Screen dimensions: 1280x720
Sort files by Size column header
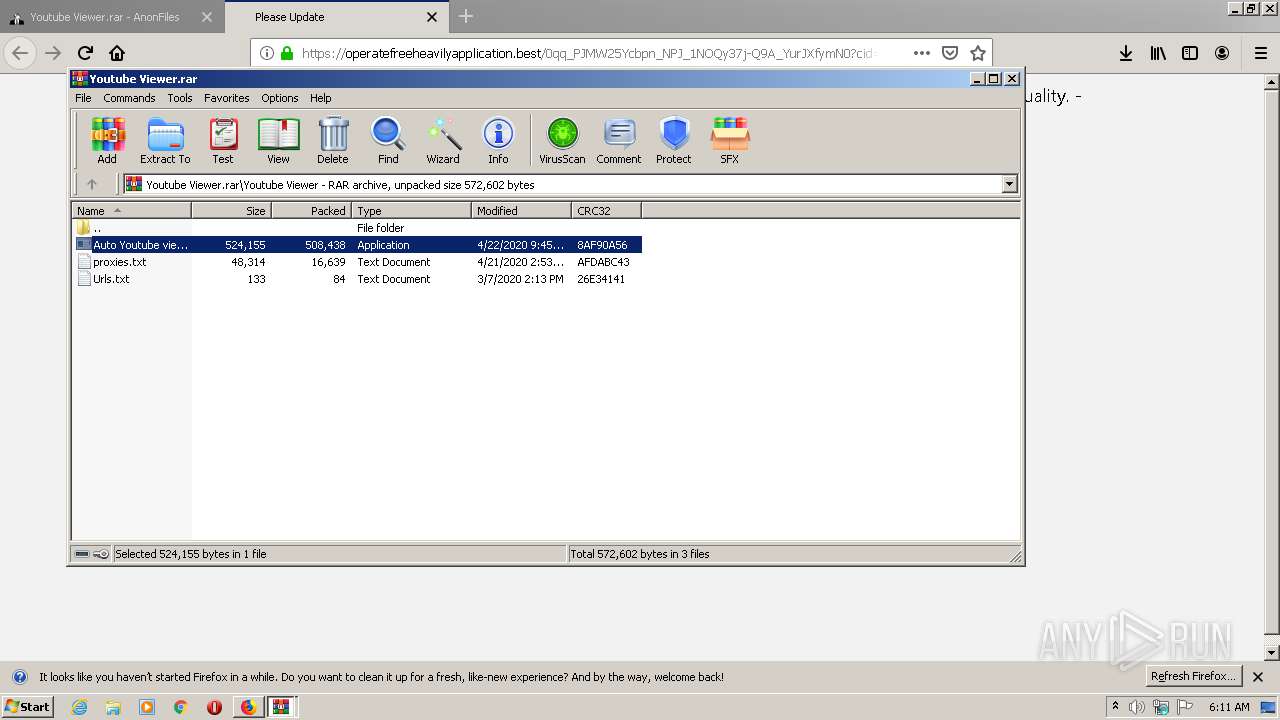pos(231,211)
